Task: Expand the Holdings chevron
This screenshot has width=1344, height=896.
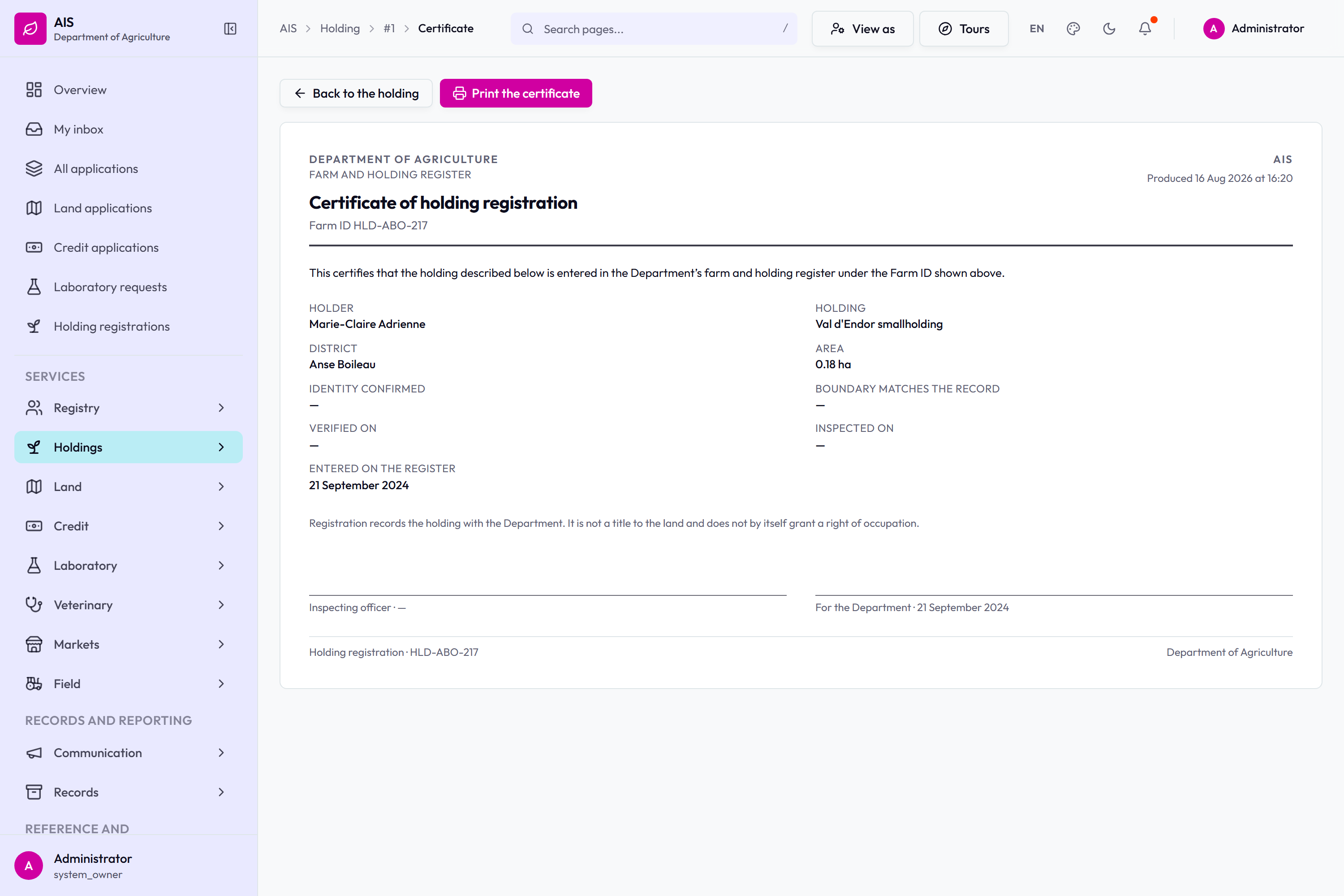Action: click(x=221, y=447)
